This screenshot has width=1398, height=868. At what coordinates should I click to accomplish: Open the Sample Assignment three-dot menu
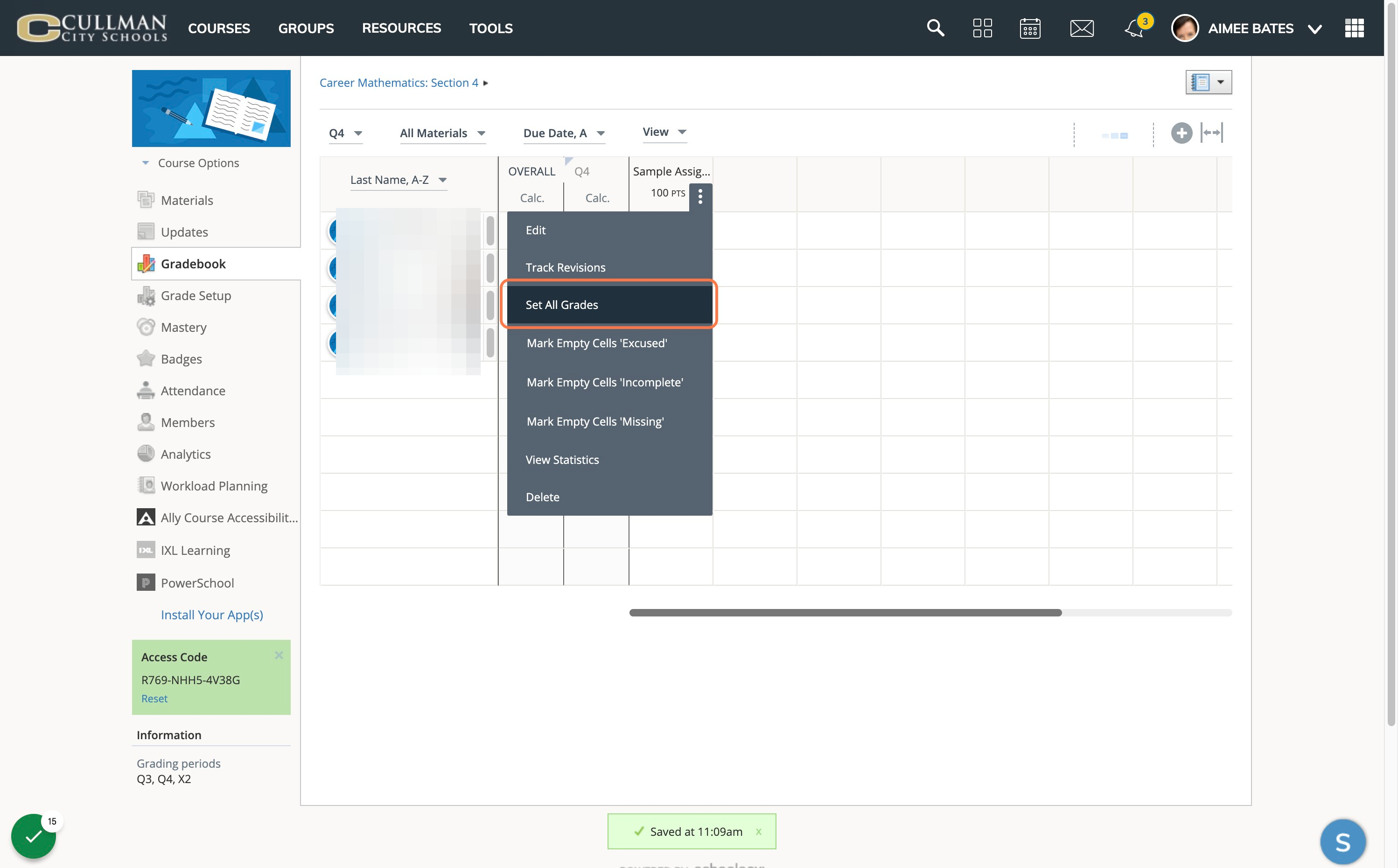[x=700, y=197]
